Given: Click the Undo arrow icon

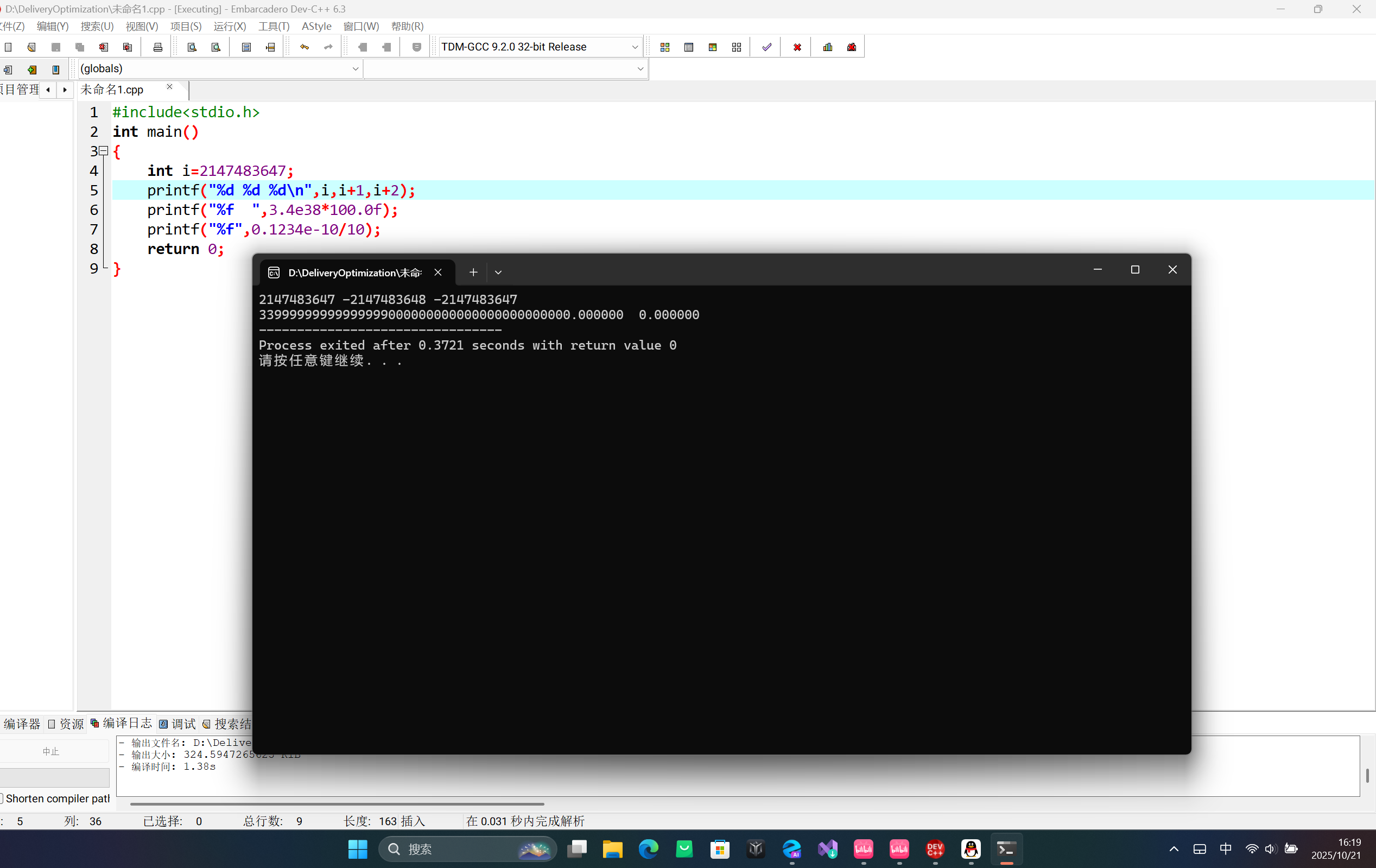Looking at the screenshot, I should pos(305,47).
